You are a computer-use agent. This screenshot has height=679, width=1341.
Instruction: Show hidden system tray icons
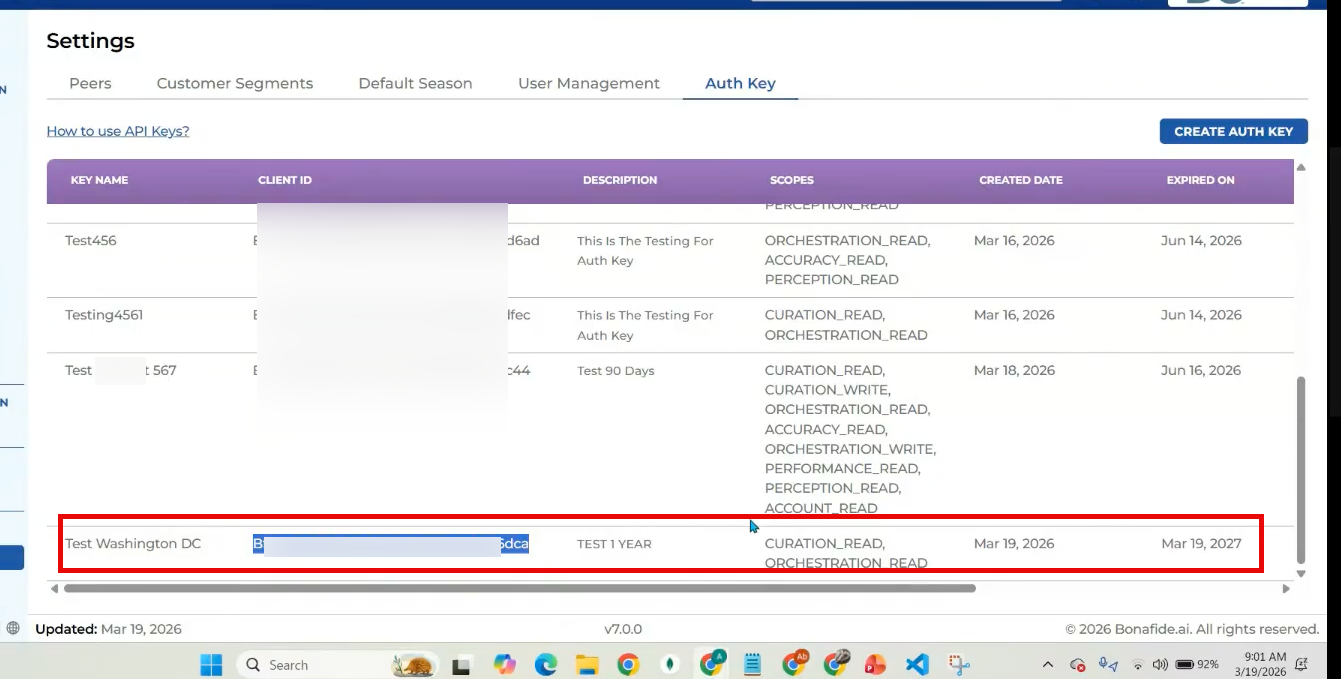tap(1048, 665)
